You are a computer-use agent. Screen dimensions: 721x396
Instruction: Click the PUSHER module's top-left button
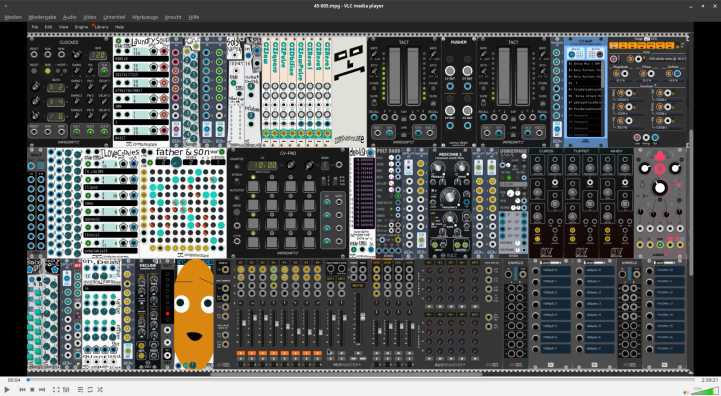tap(450, 70)
